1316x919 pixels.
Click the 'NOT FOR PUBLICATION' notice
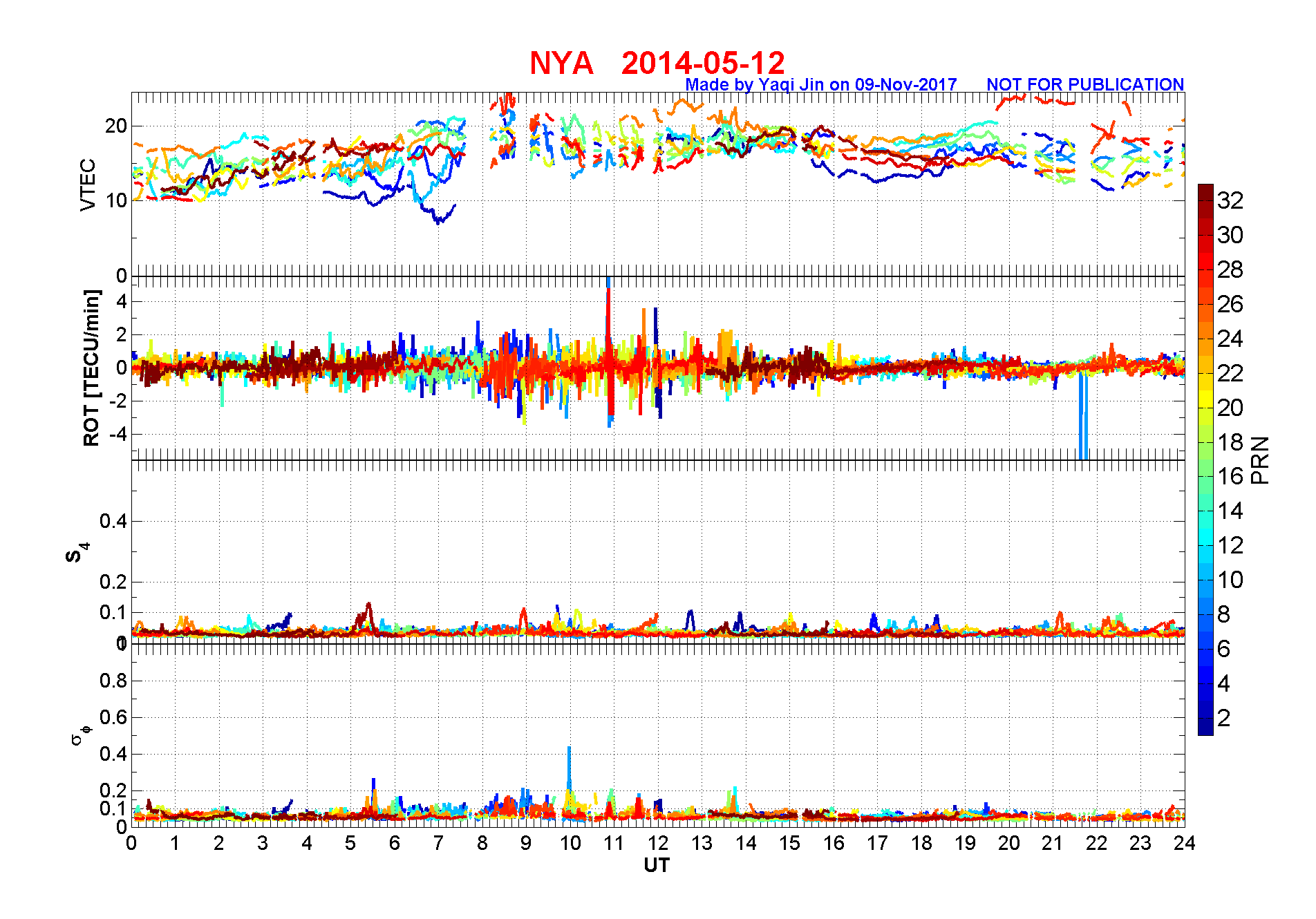1085,84
